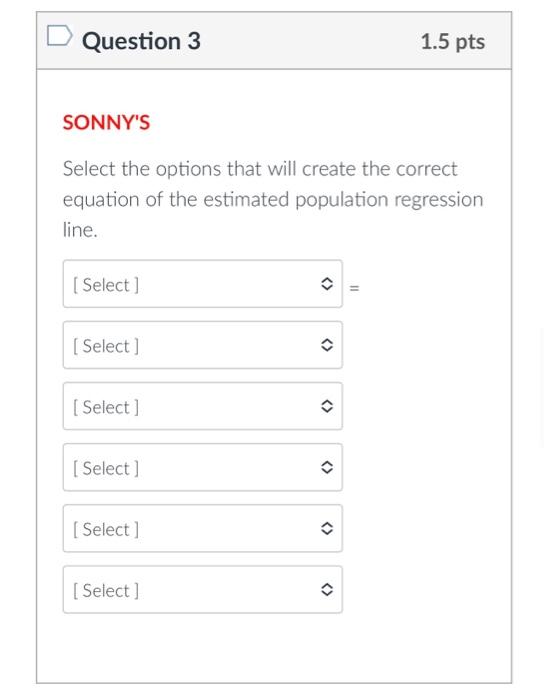This screenshot has height=700, width=549.
Task: Click the up-down arrows on the last Select box
Action: pos(327,589)
